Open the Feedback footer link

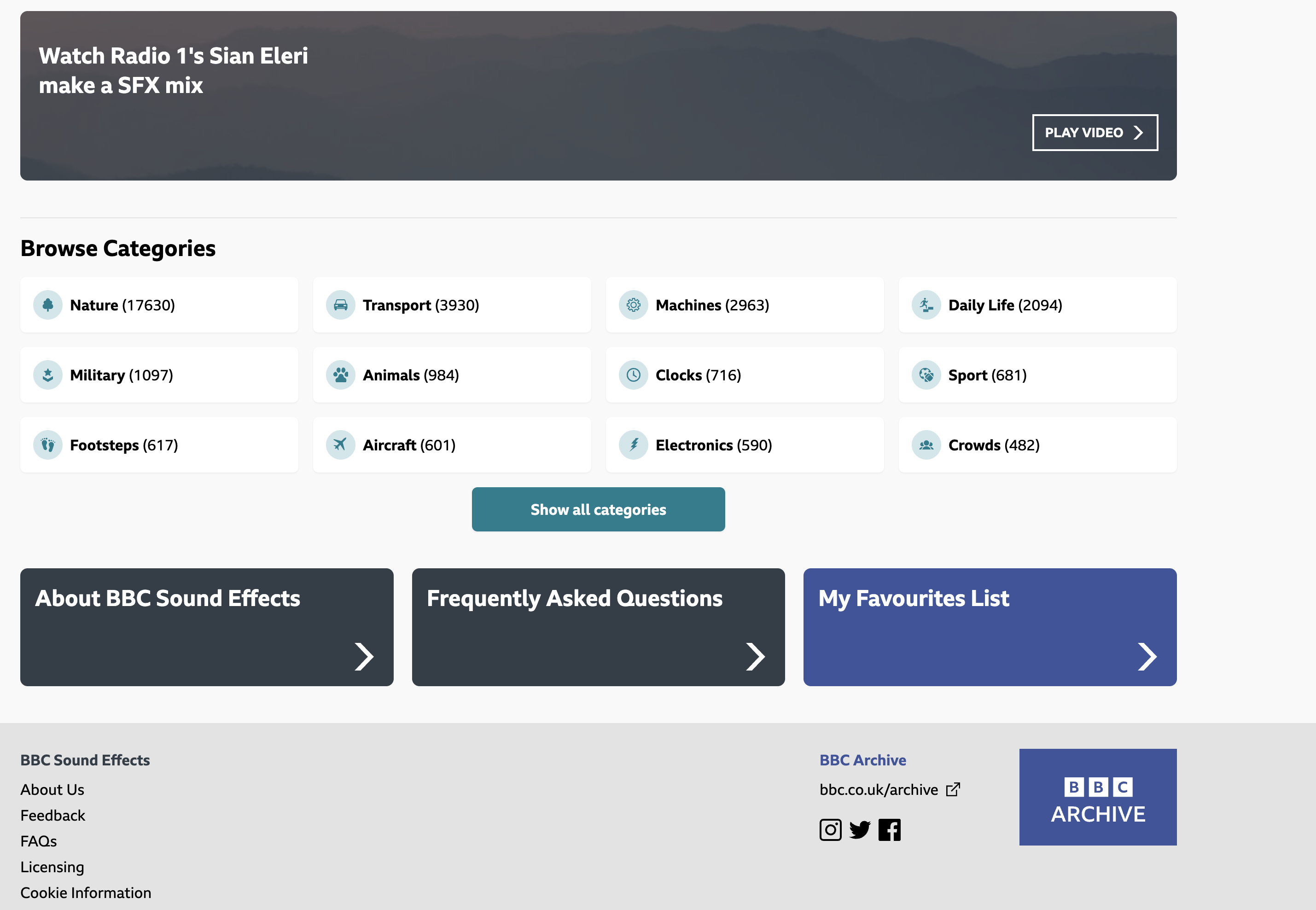(52, 815)
